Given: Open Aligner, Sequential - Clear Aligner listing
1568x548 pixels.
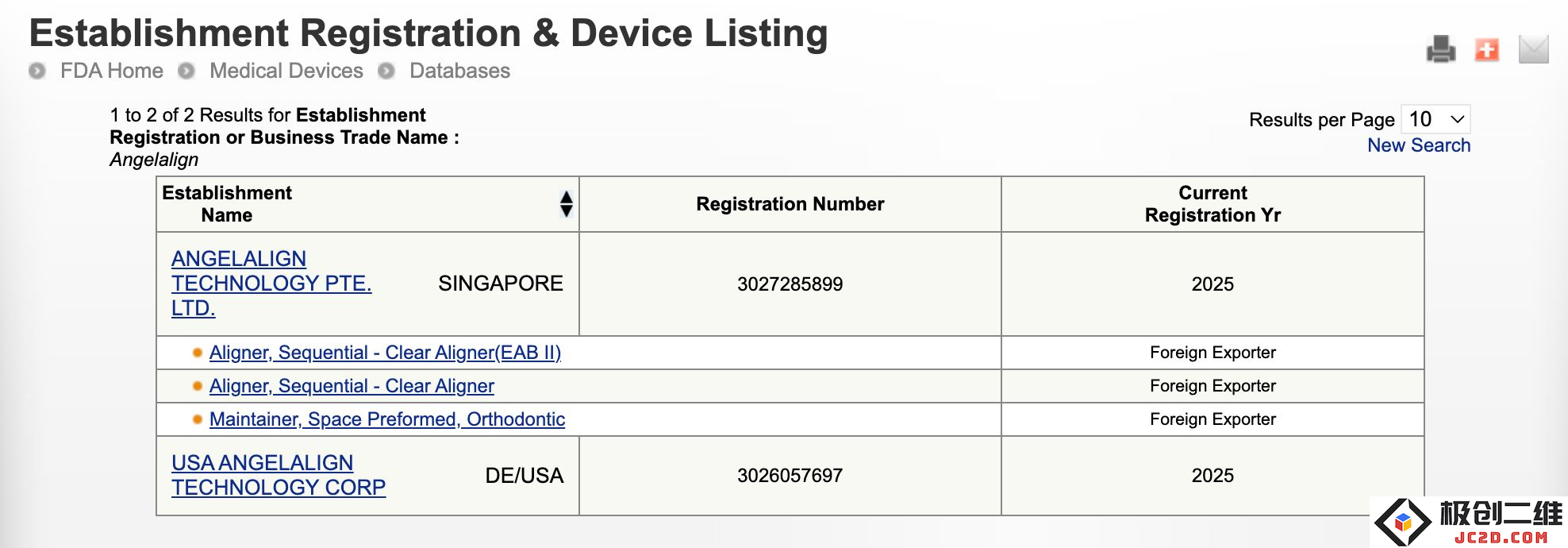Looking at the screenshot, I should coord(352,386).
